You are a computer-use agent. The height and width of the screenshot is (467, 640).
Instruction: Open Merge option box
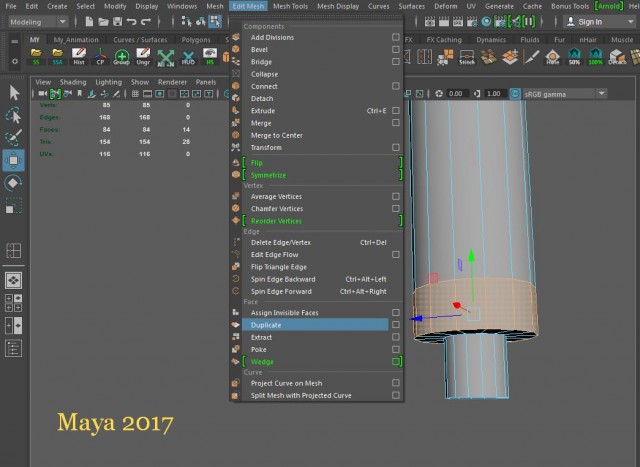(396, 123)
